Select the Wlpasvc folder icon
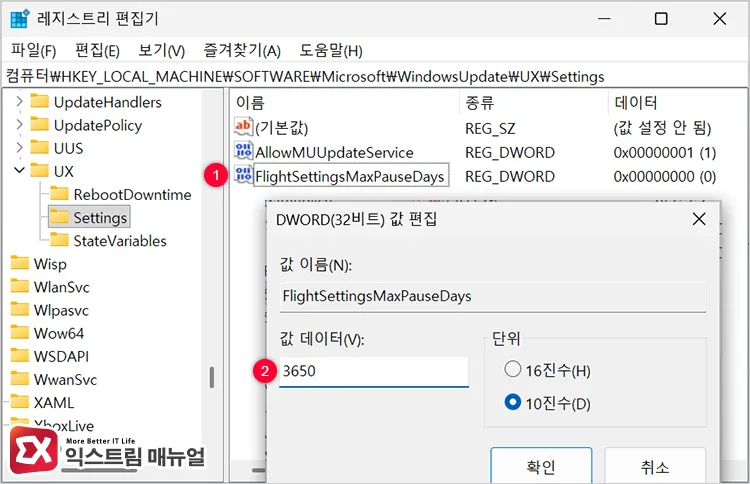The width and height of the screenshot is (750, 484). (x=20, y=309)
